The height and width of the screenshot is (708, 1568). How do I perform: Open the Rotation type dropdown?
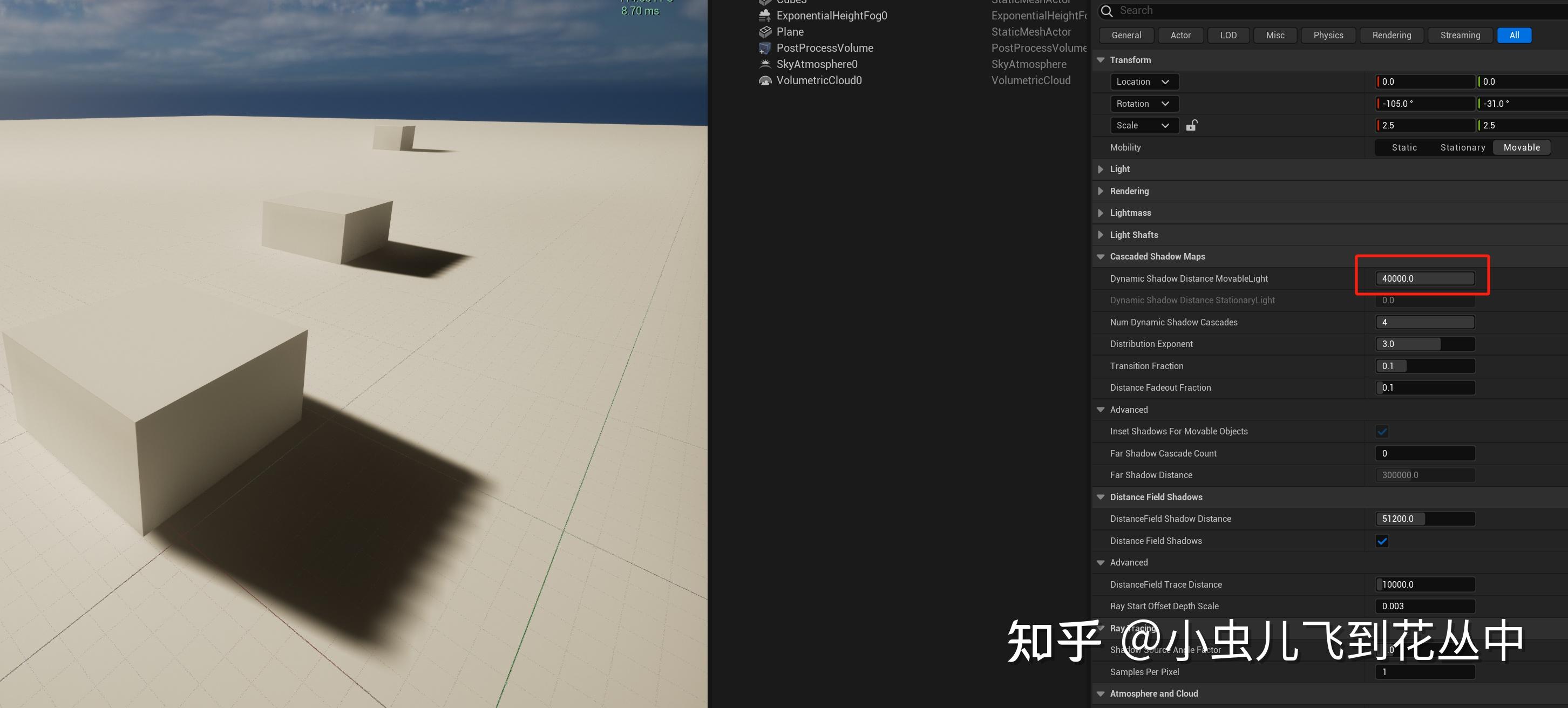coord(1144,104)
